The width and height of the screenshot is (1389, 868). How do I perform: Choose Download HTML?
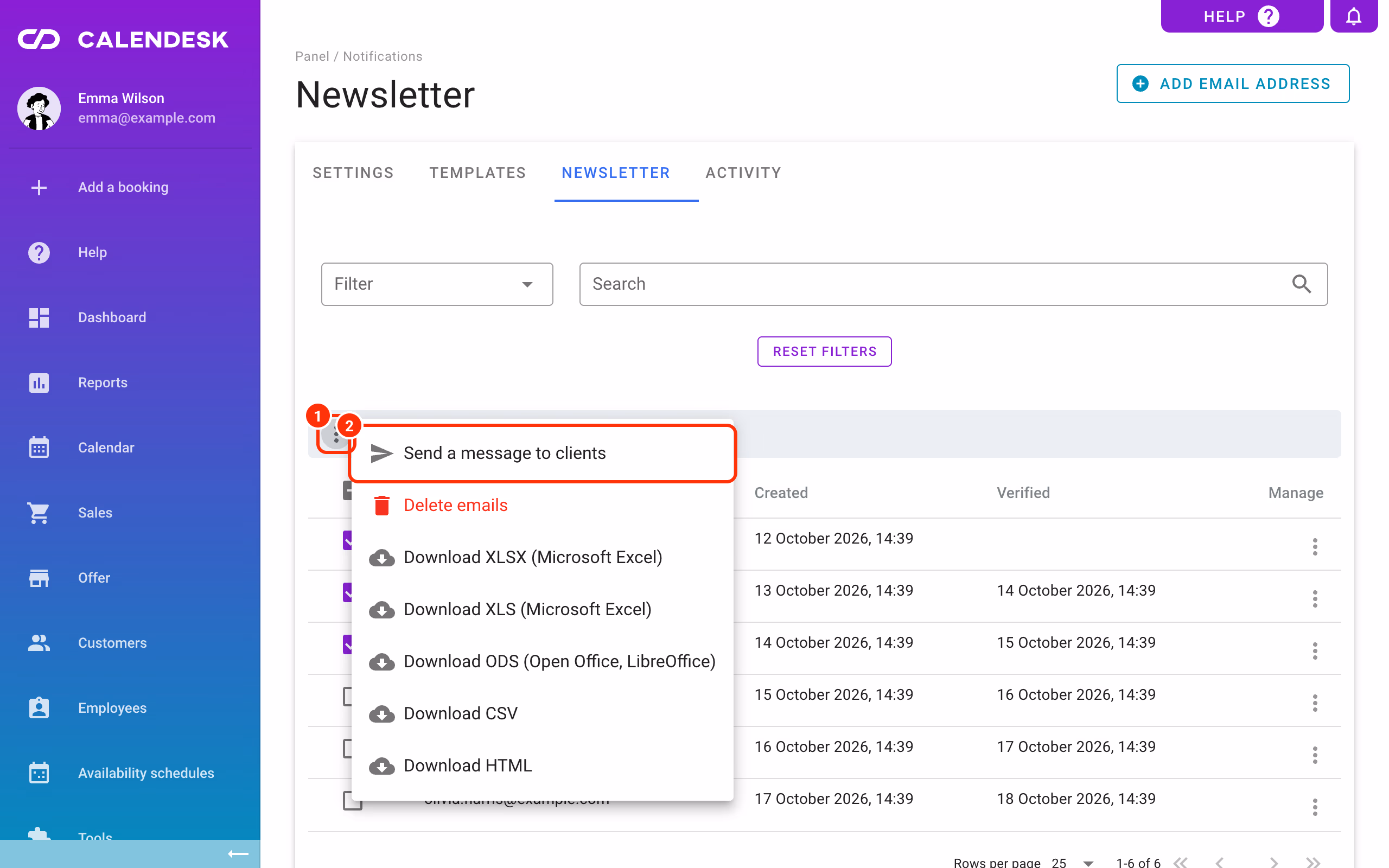click(542, 766)
